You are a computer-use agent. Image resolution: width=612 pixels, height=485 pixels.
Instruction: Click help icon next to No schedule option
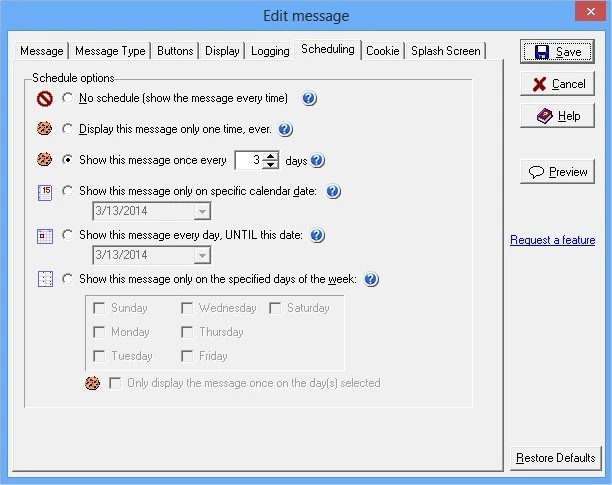click(309, 99)
